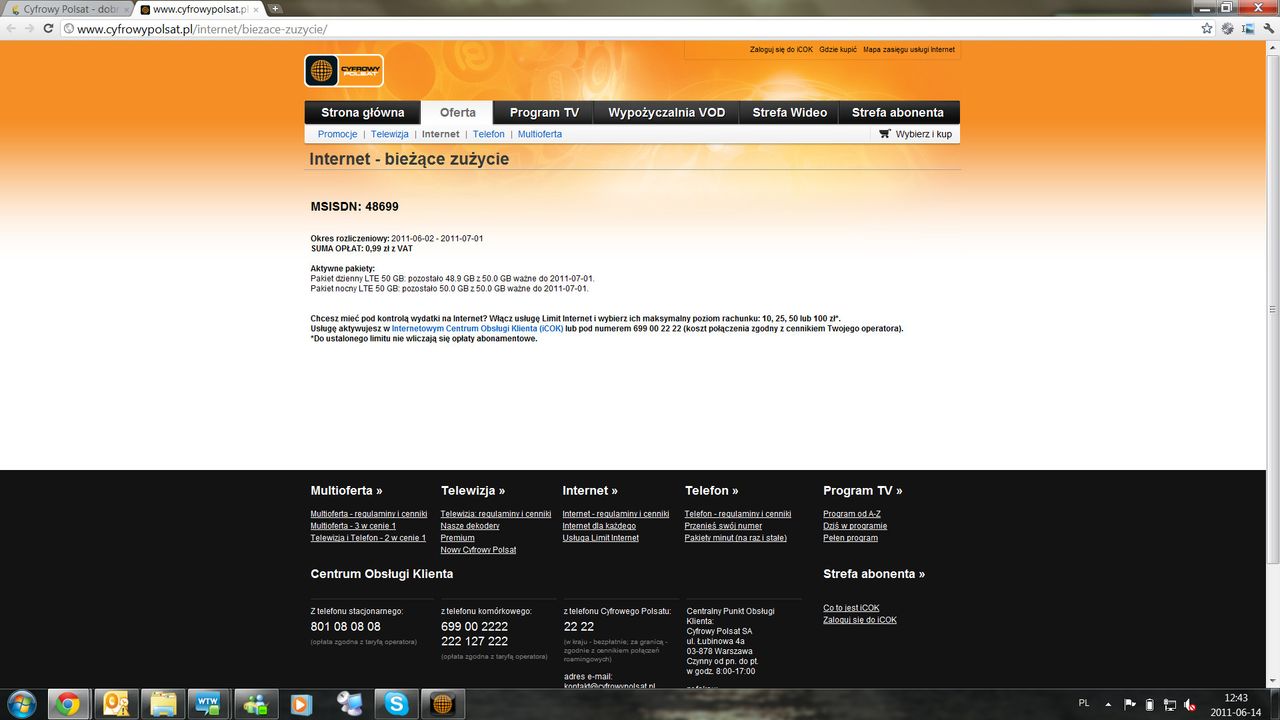Open the Strefa Wideo menu item
This screenshot has width=1280, height=720.
(x=790, y=113)
